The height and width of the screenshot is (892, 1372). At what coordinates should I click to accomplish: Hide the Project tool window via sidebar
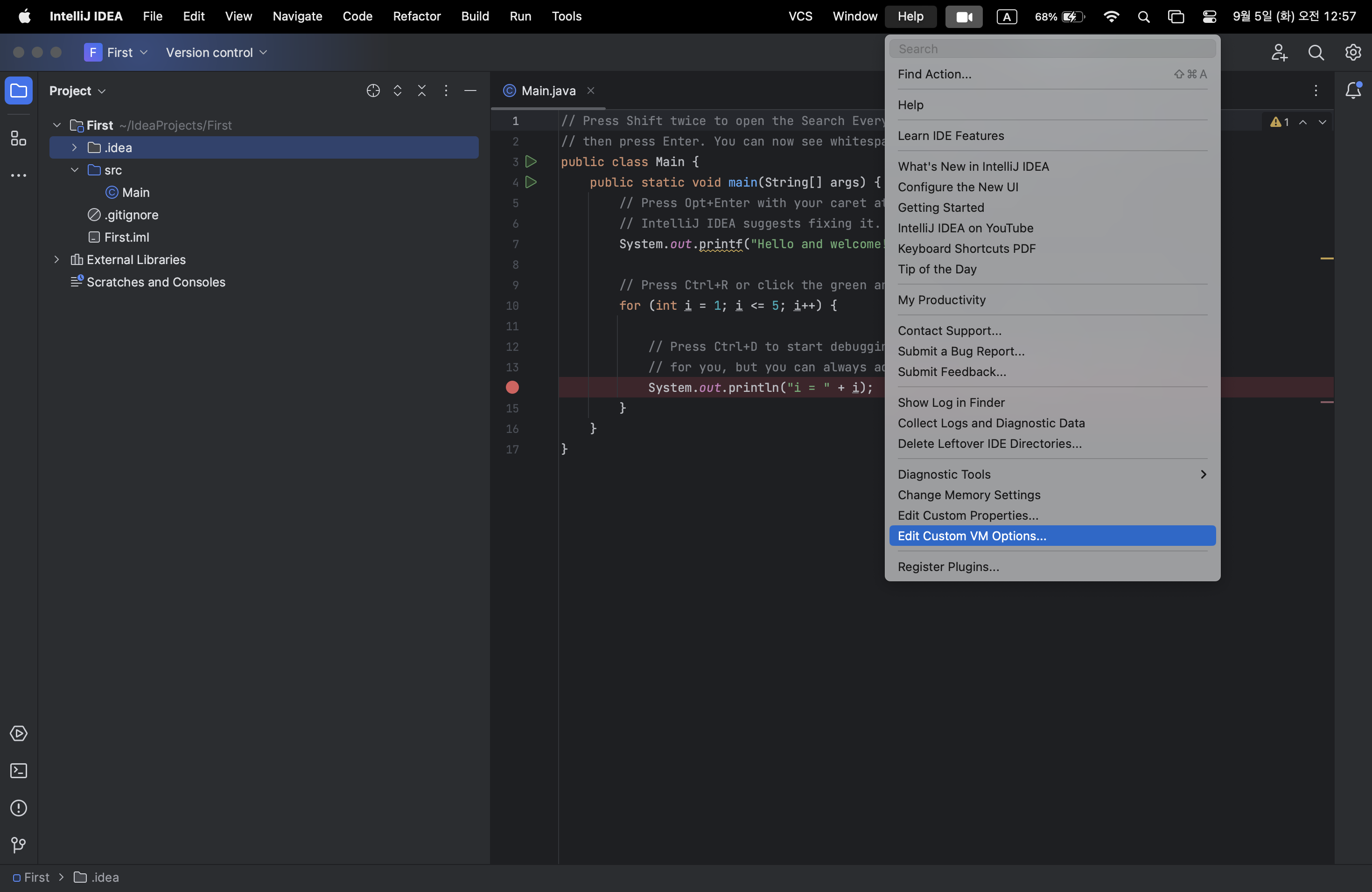19,91
